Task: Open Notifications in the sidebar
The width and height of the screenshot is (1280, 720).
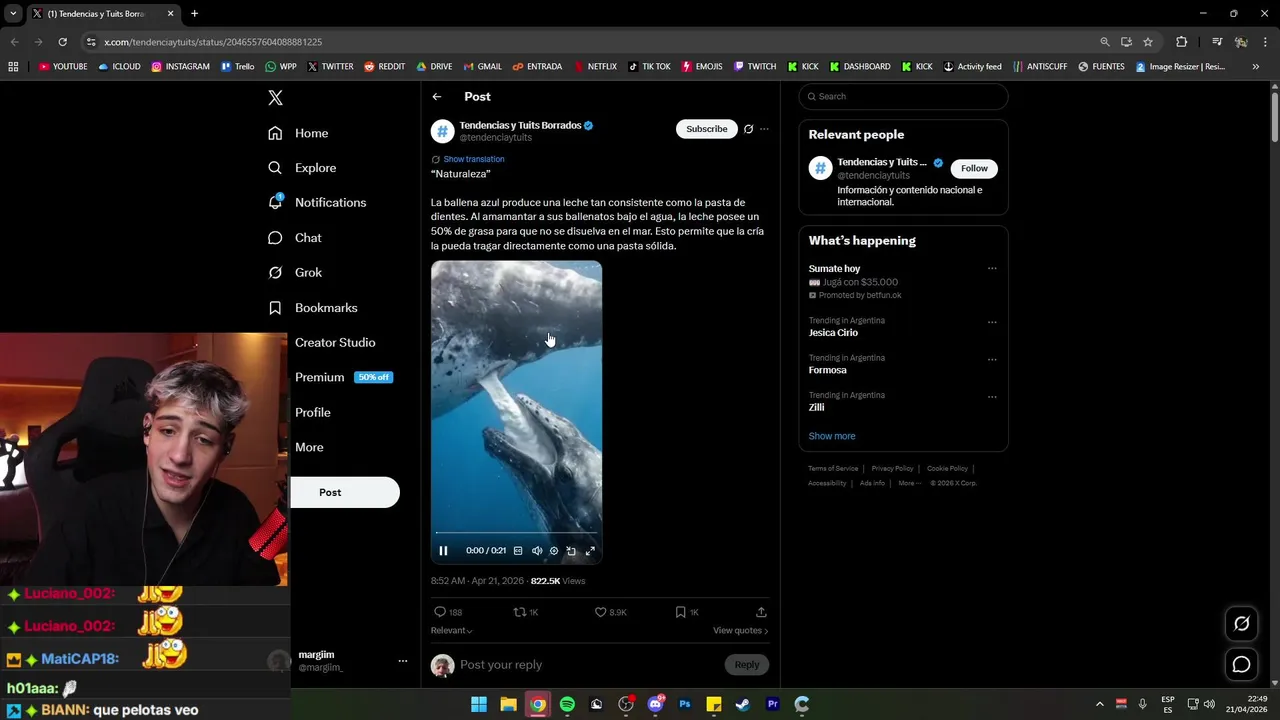Action: [317, 202]
